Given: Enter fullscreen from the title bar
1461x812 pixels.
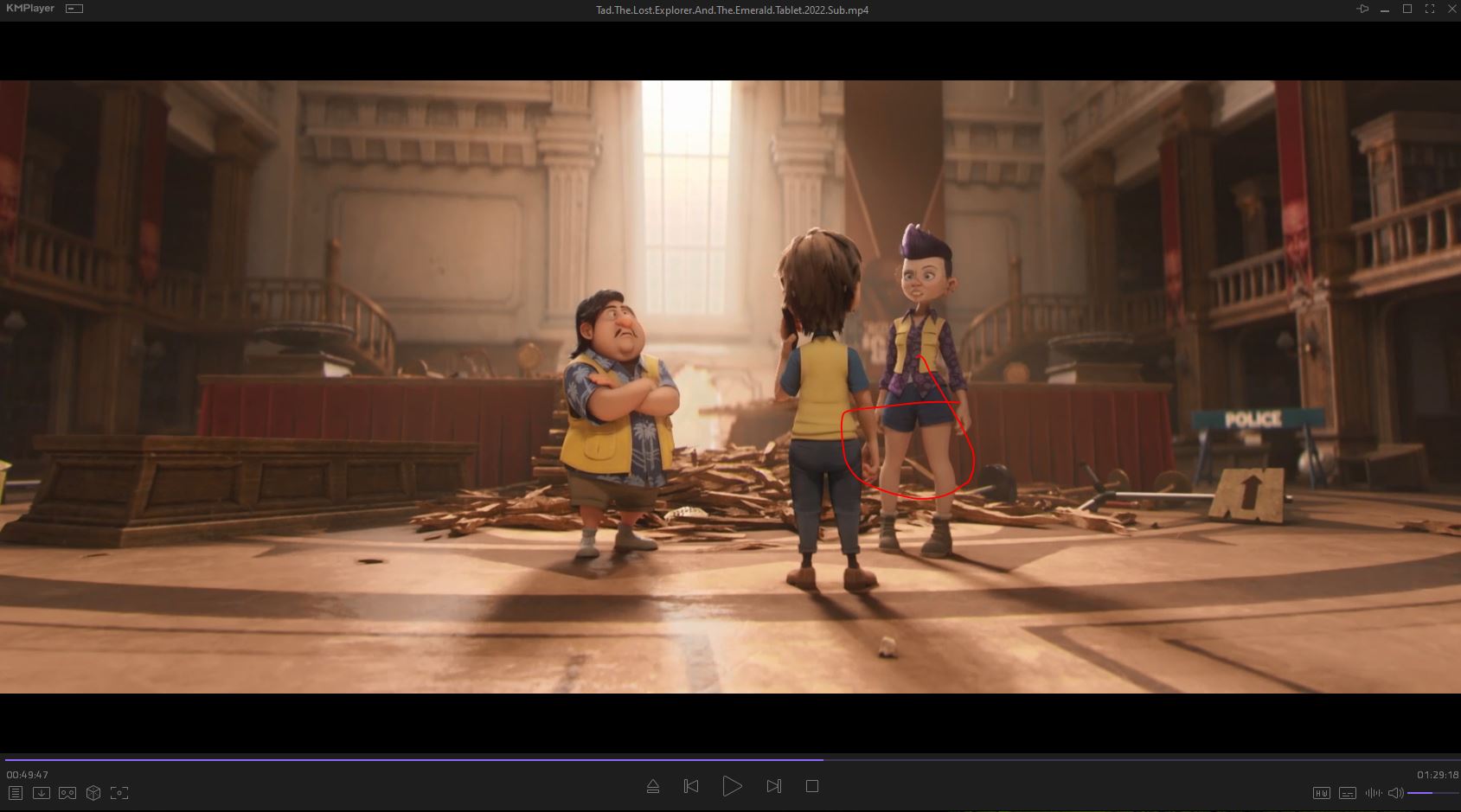Looking at the screenshot, I should pos(1430,10).
